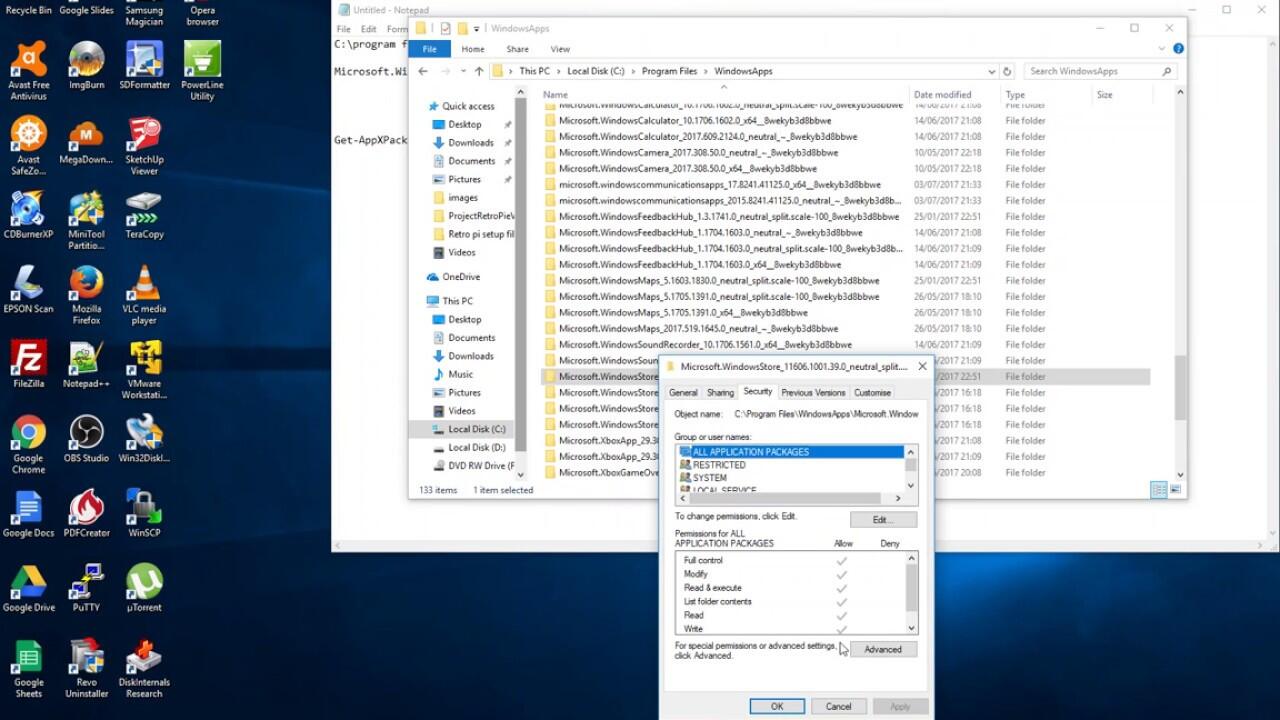The width and height of the screenshot is (1280, 720).
Task: Launch TeraCopy desktop shortcut
Action: pos(144,215)
